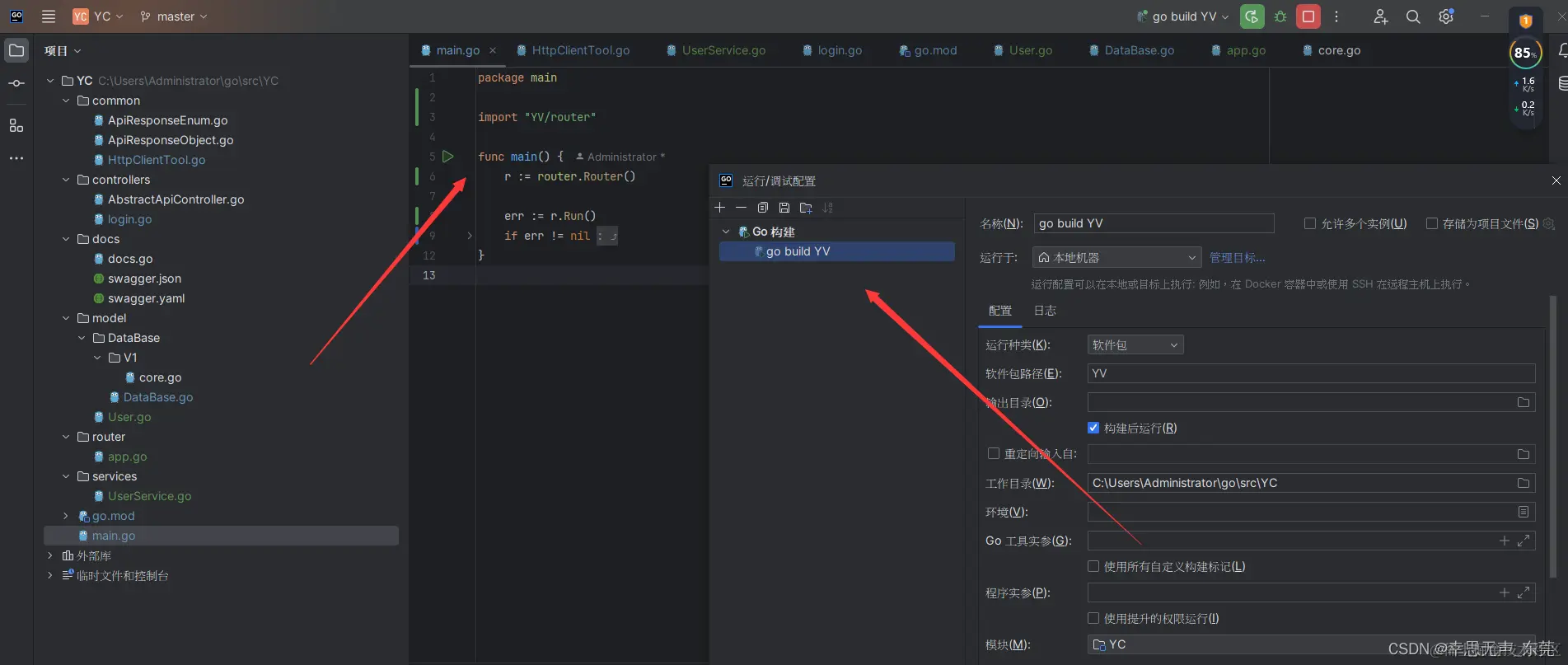The height and width of the screenshot is (665, 1568).
Task: Select go build YV in the configuration tree
Action: tap(837, 251)
